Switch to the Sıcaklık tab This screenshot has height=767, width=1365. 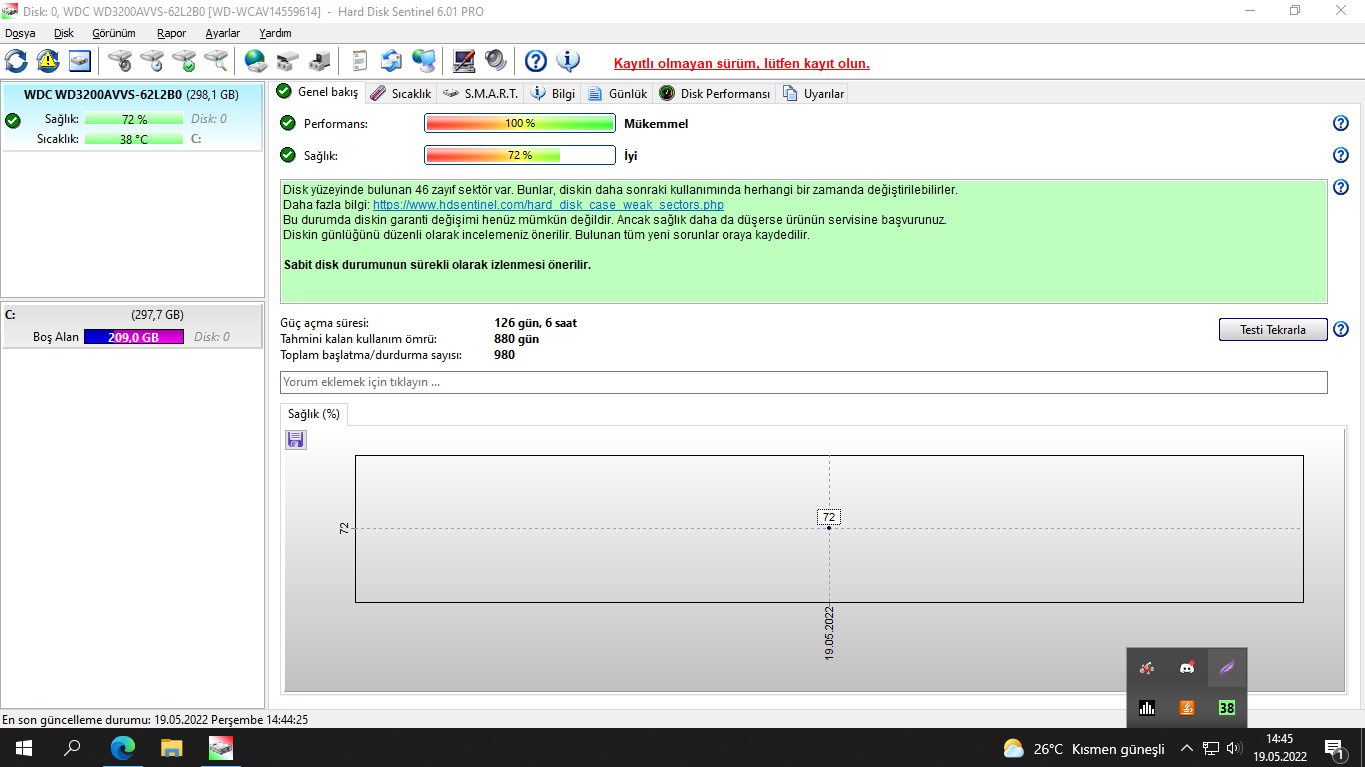401,94
